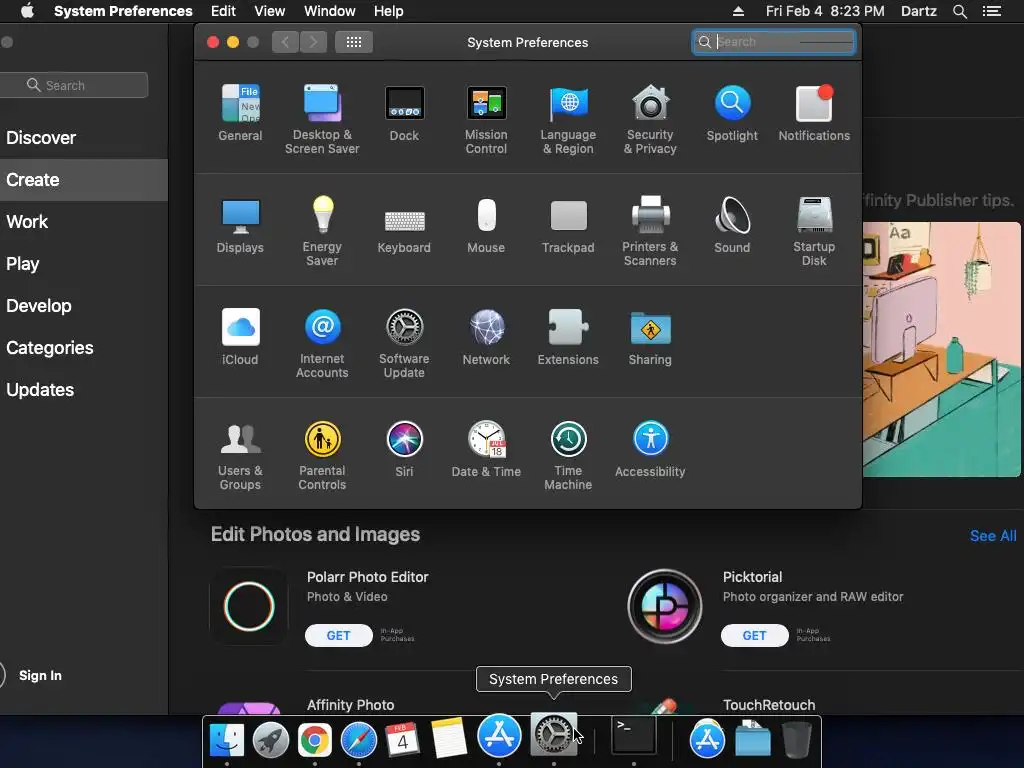Open the Trackpad preference pane
Screen dimensions: 1024x768
click(x=568, y=225)
